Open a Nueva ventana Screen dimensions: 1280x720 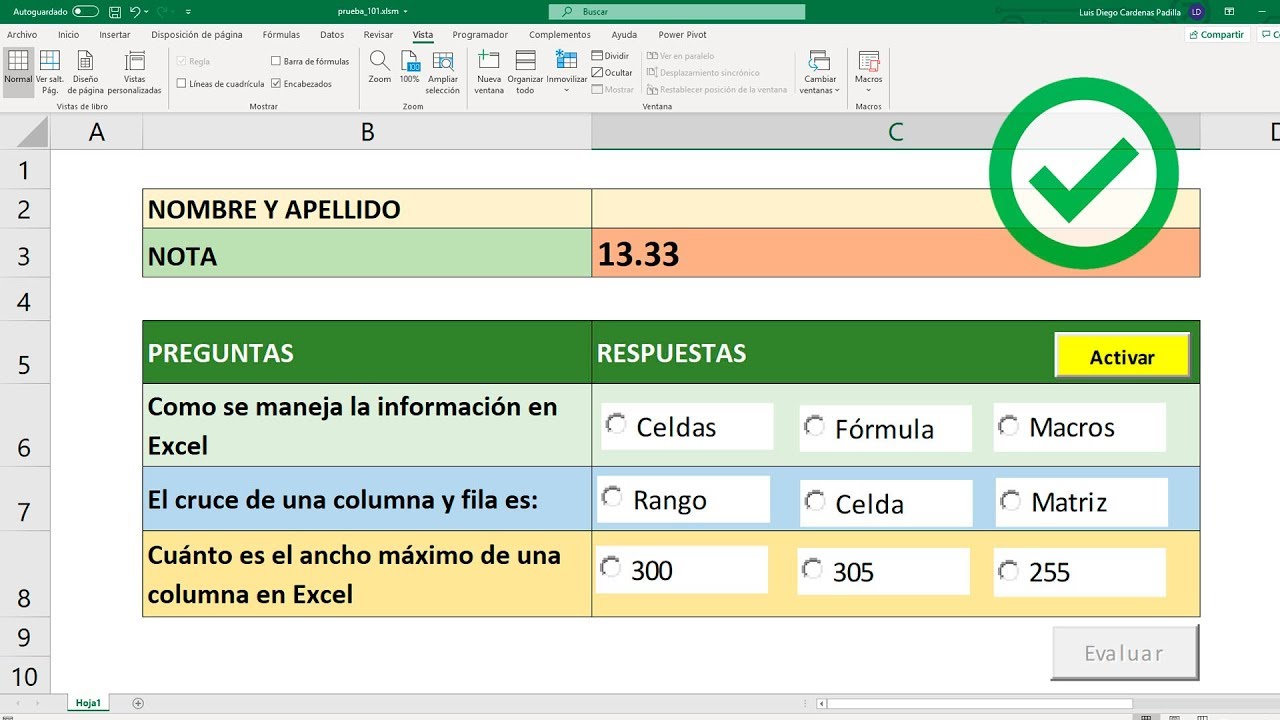489,72
